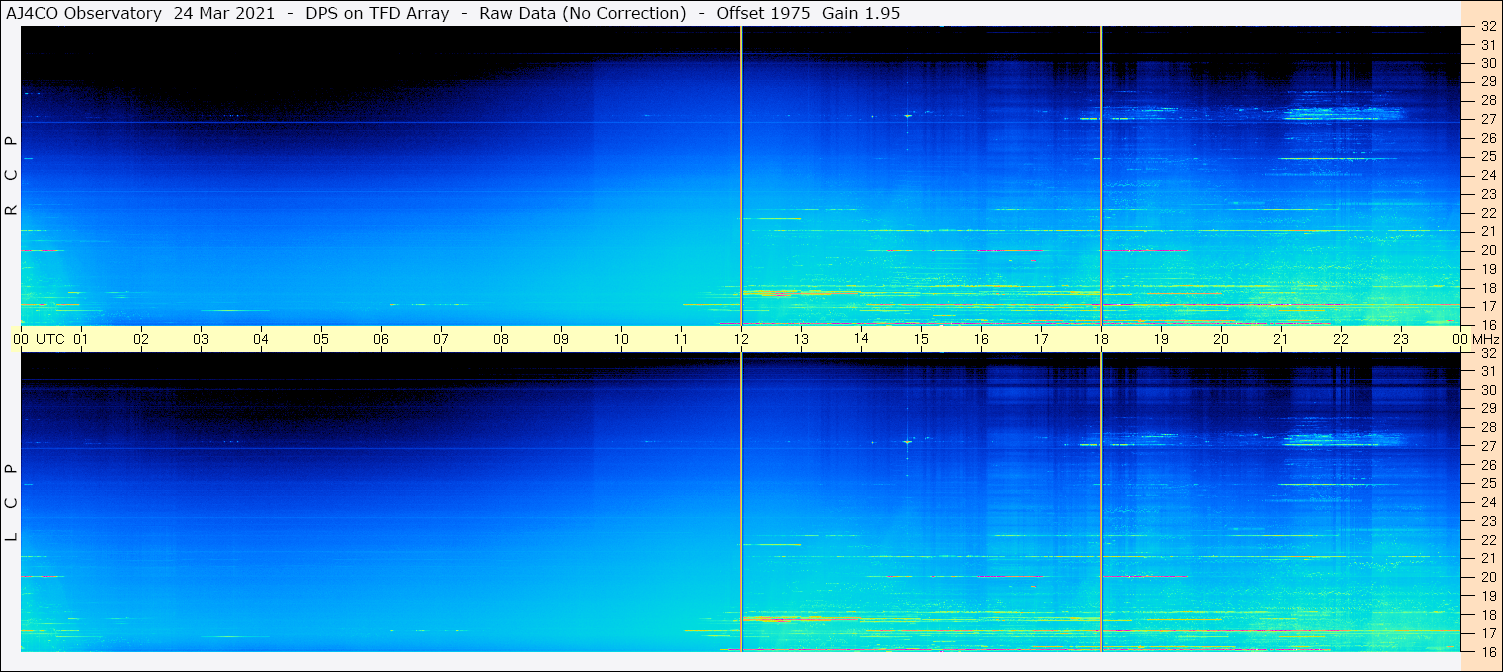Select hour 15 on the time axis
The height and width of the screenshot is (672, 1503).
point(921,339)
